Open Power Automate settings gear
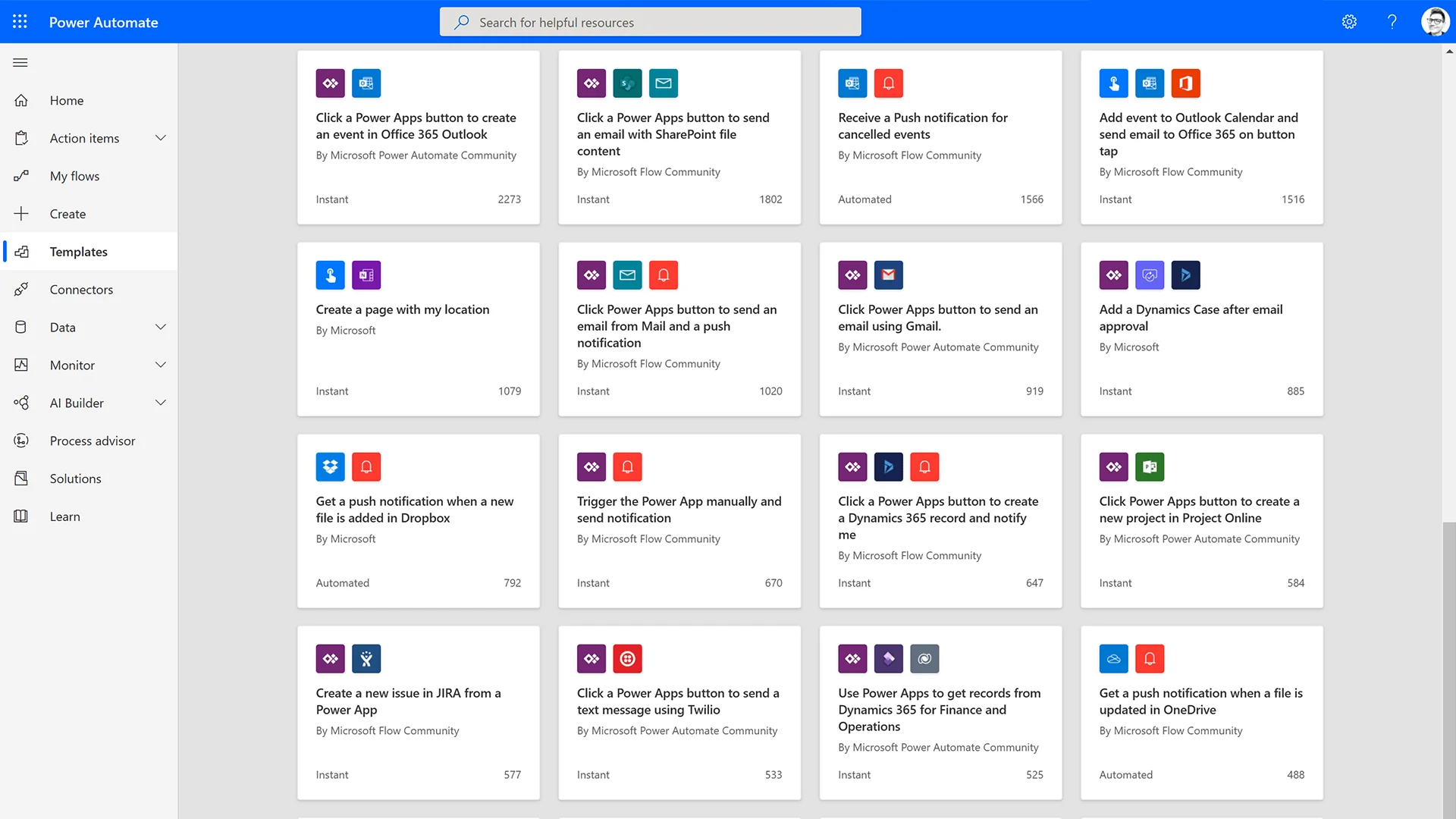Viewport: 1456px width, 819px height. (x=1349, y=21)
